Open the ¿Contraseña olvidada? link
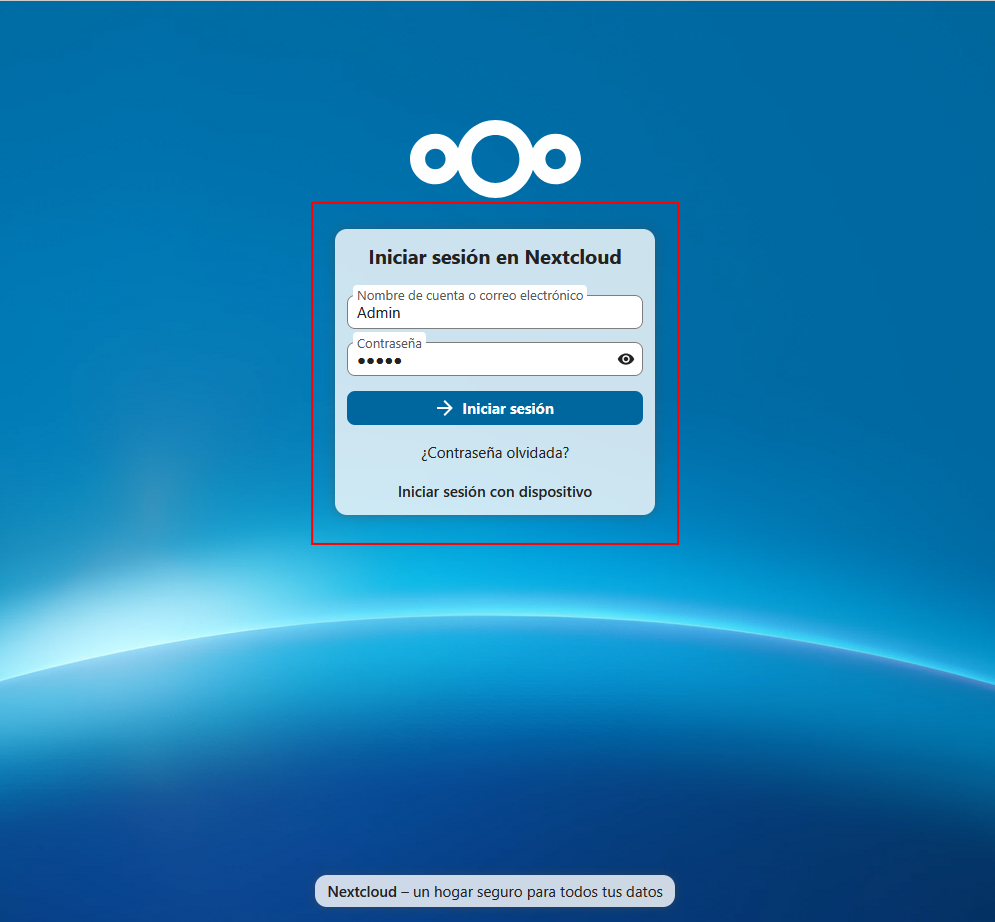The image size is (995, 922). [495, 453]
